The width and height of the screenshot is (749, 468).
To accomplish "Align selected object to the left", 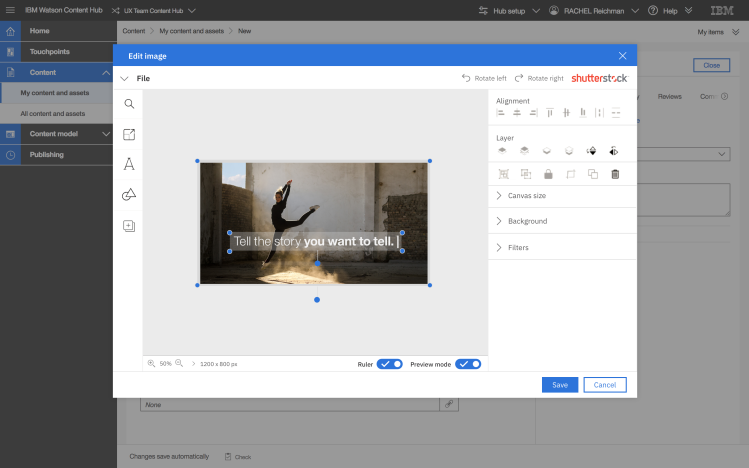I will pyautogui.click(x=501, y=113).
